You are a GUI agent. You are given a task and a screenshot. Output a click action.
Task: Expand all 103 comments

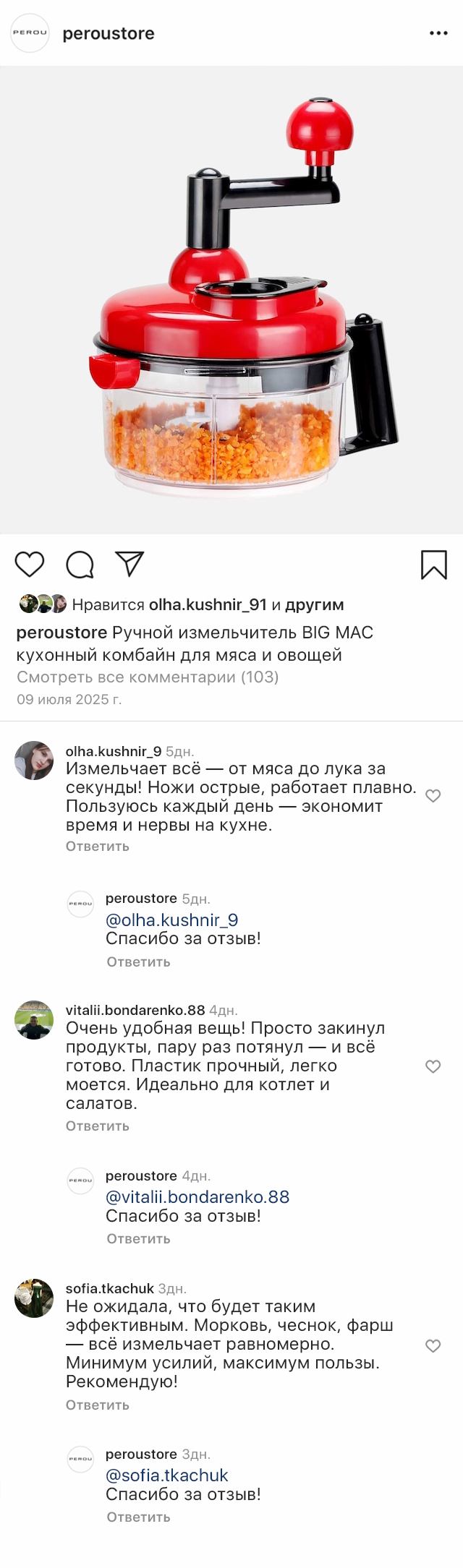148,677
